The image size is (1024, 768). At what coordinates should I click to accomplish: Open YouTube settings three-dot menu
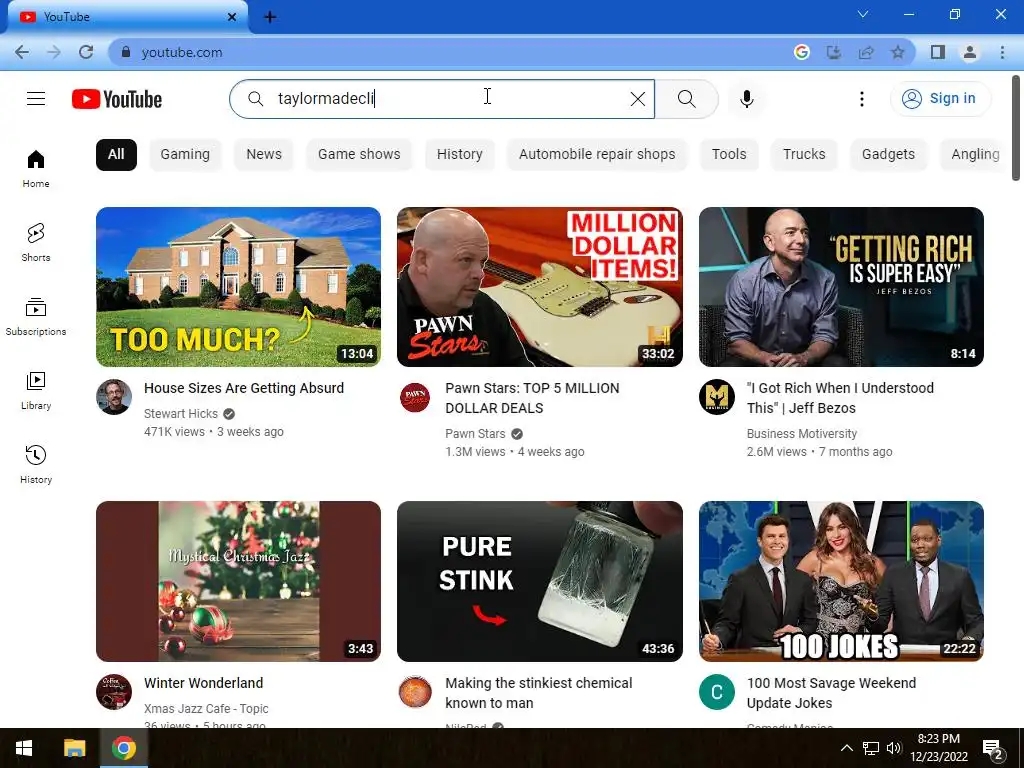pyautogui.click(x=861, y=99)
